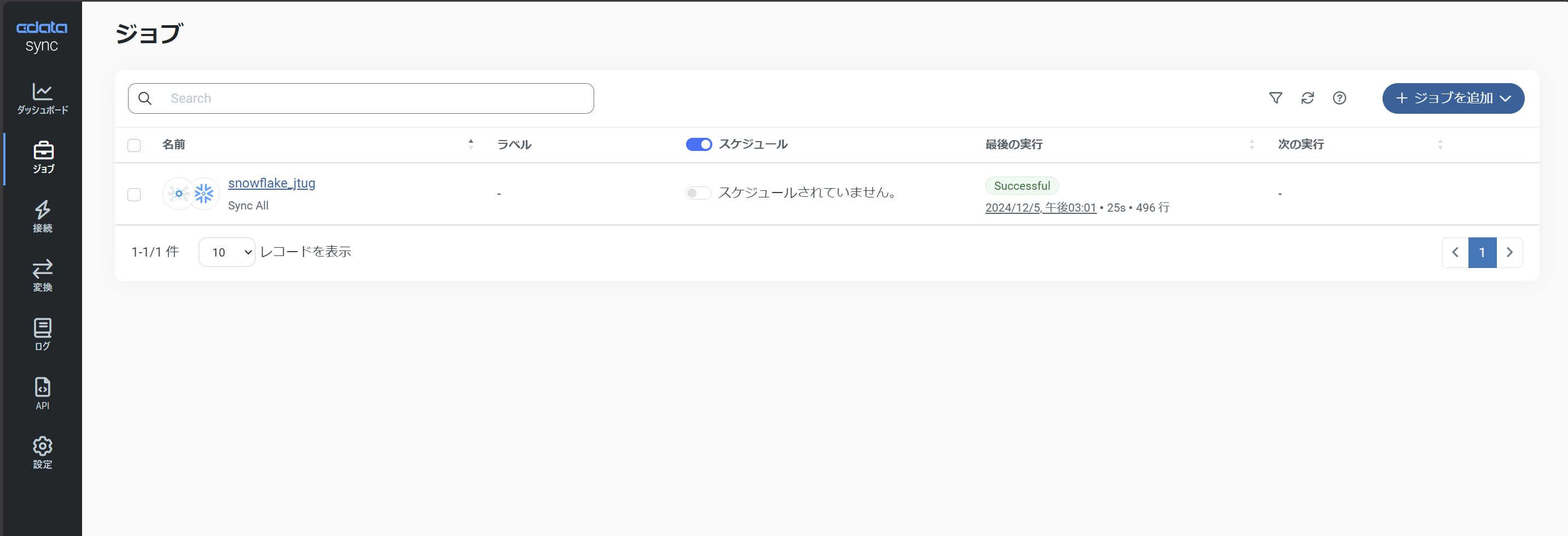Image resolution: width=1568 pixels, height=536 pixels.
Task: Click the filter funnel icon
Action: [1275, 98]
